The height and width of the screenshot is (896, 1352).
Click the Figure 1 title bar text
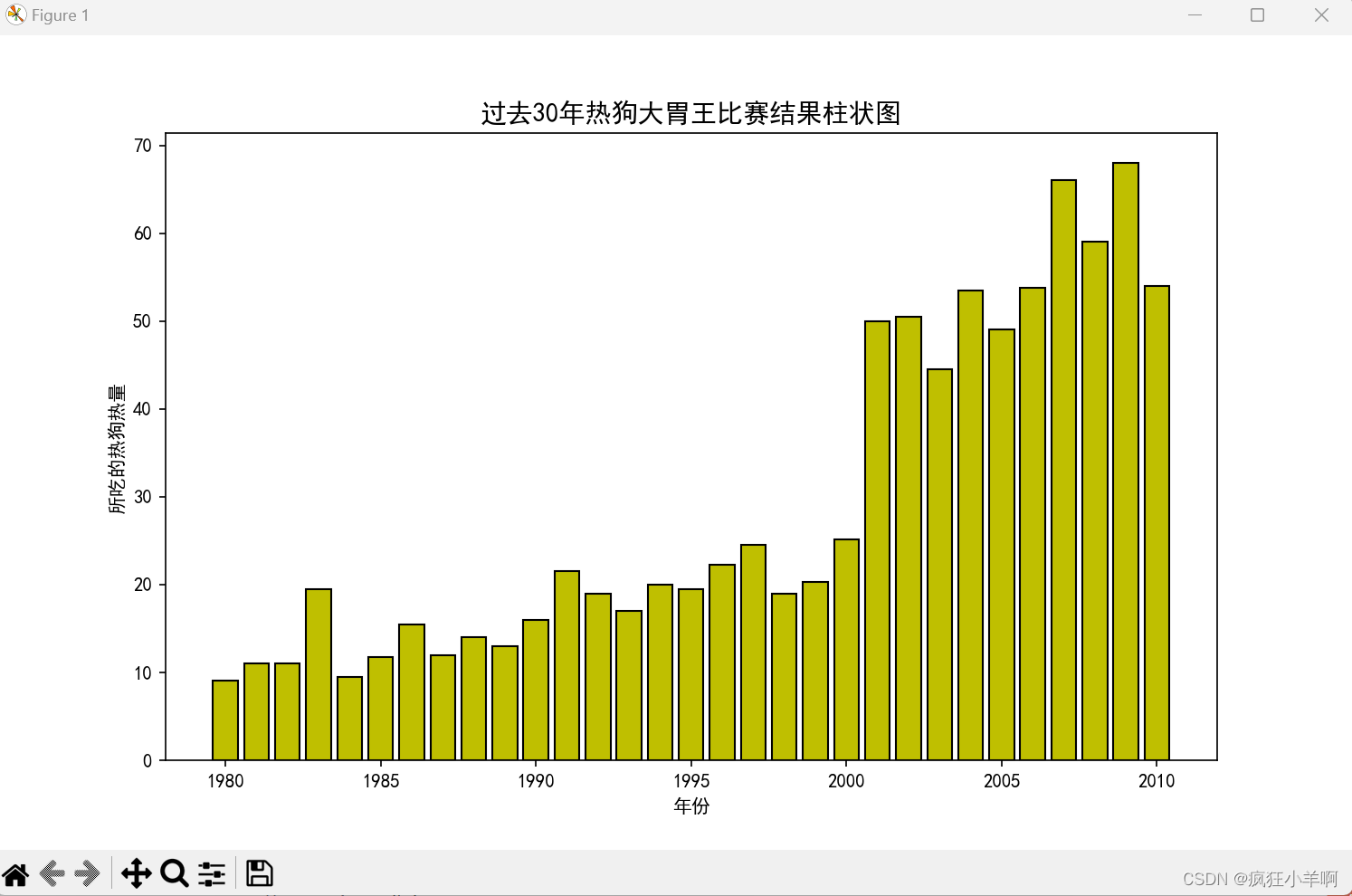pos(60,14)
